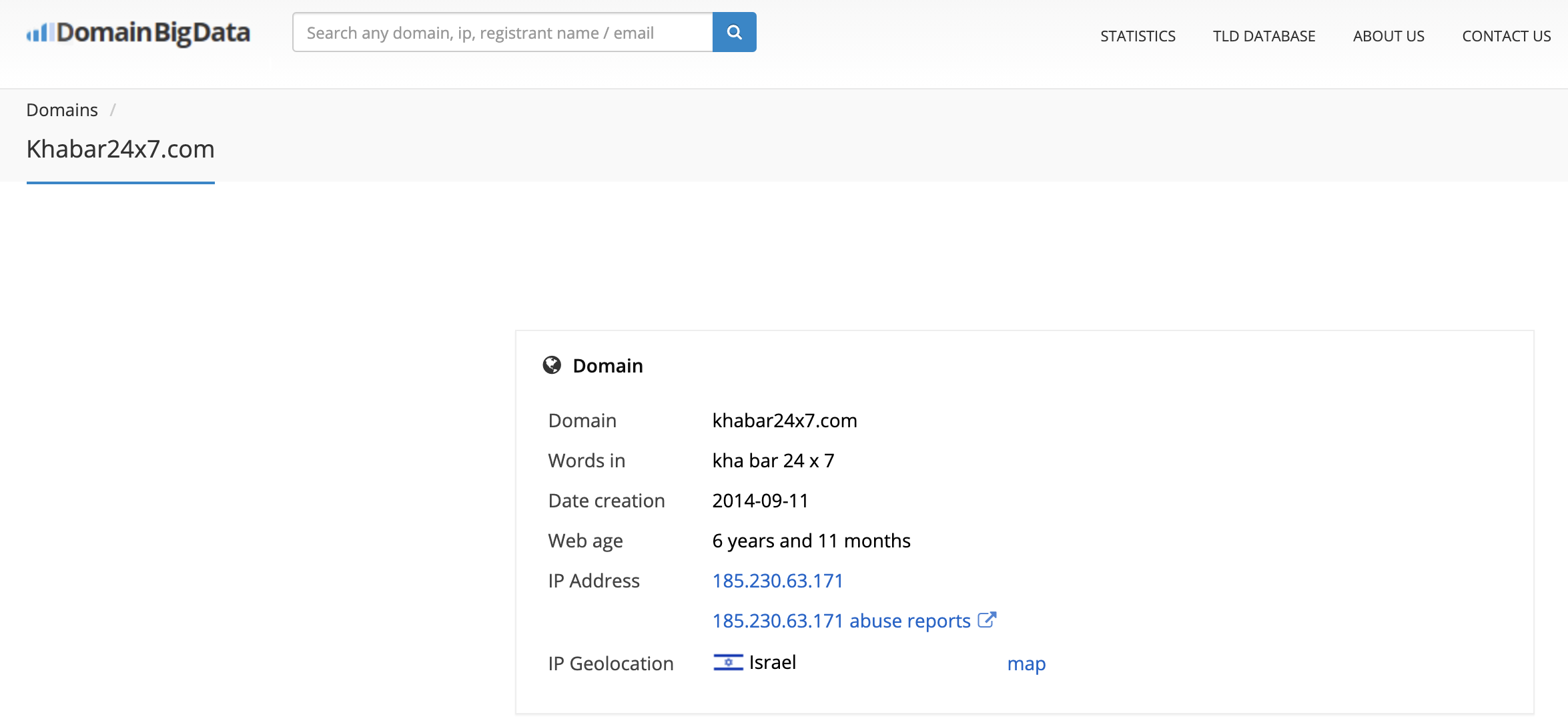Click the 'Date creation' label
The height and width of the screenshot is (717, 1568).
point(607,501)
